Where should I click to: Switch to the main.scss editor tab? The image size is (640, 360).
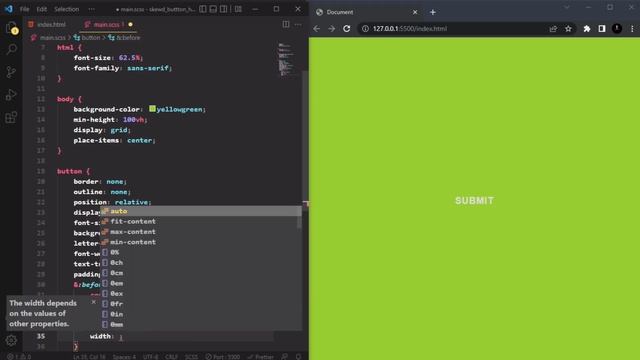[x=108, y=24]
